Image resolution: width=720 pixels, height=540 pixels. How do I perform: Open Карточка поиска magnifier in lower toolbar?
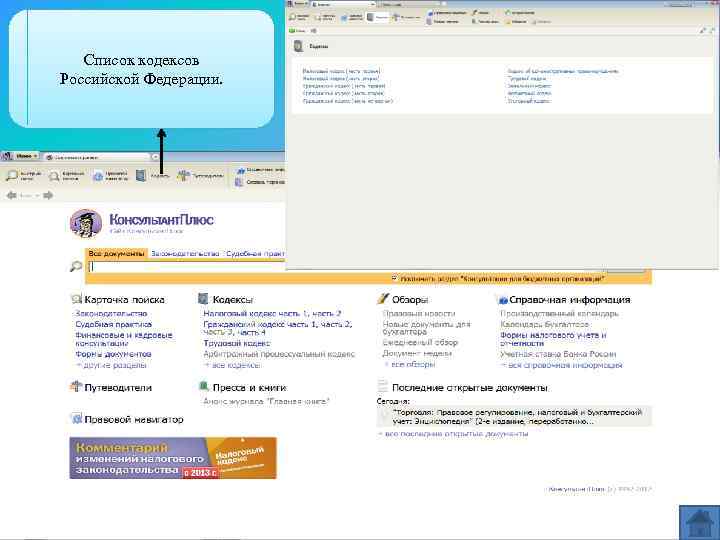point(67,175)
